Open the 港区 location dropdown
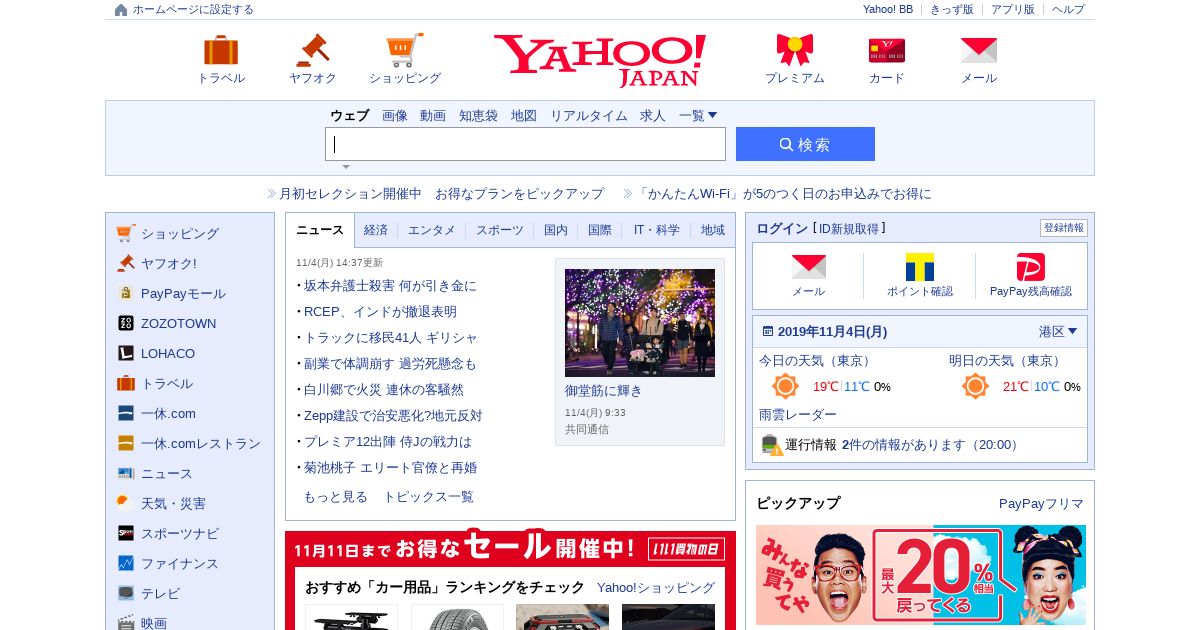Viewport: 1200px width, 630px height. click(1058, 331)
